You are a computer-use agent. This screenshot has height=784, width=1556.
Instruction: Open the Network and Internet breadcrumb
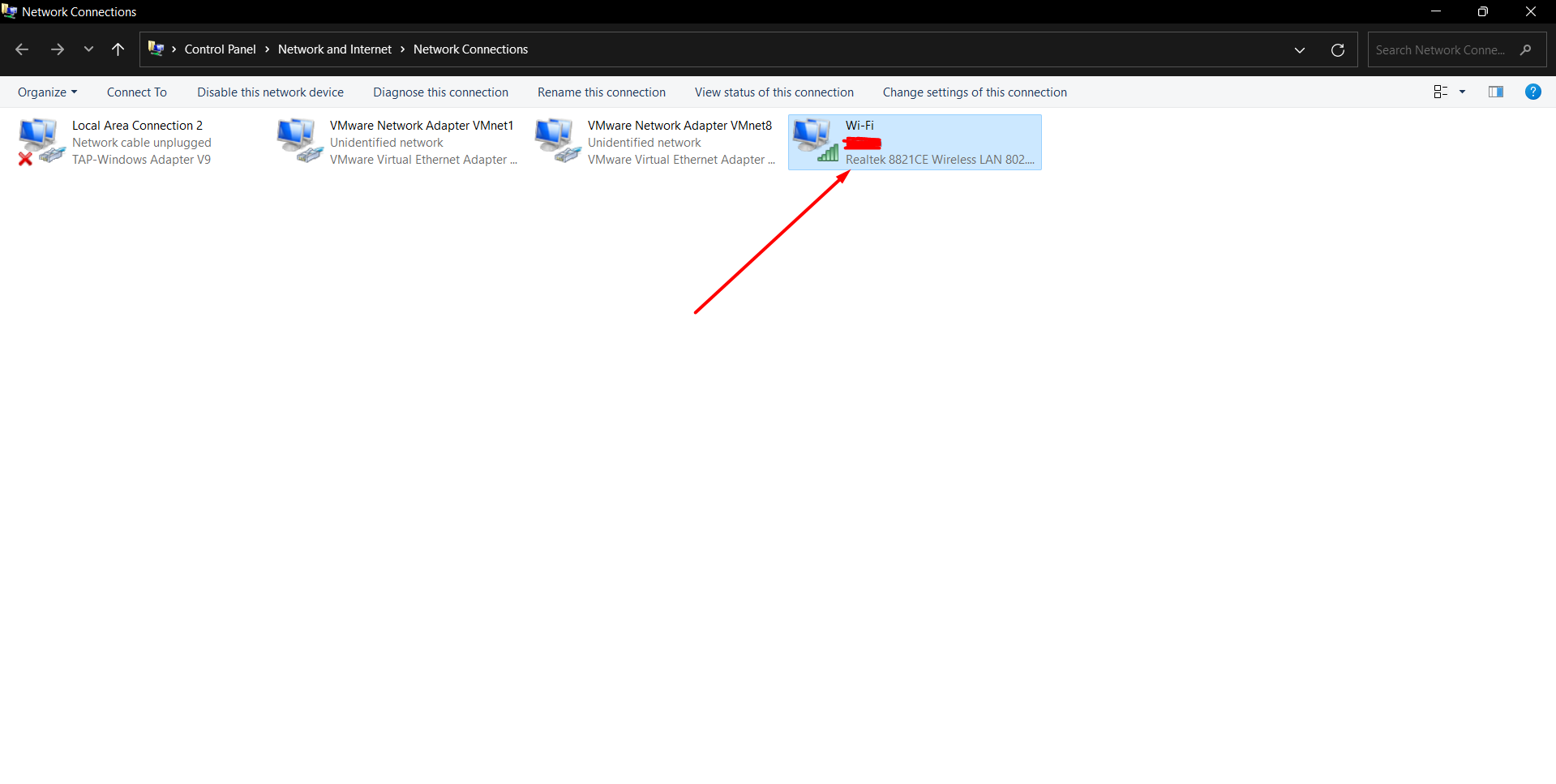pos(335,49)
